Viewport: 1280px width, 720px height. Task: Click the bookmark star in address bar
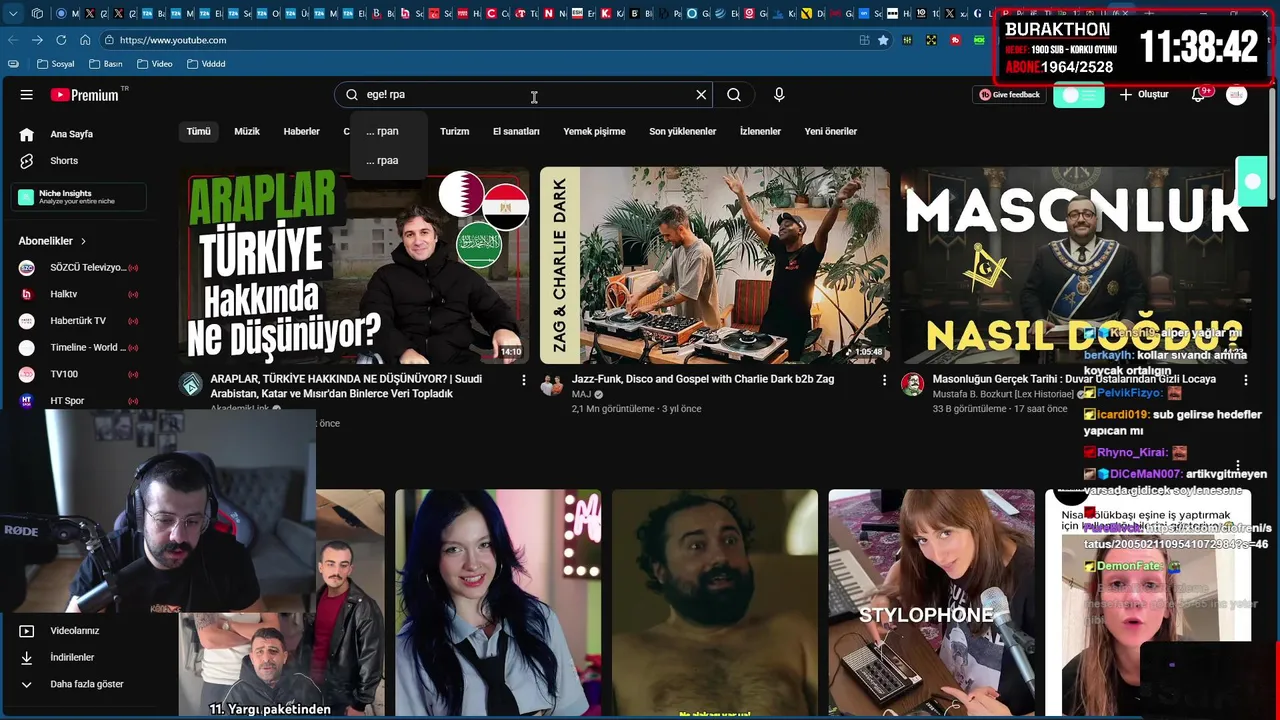point(883,40)
